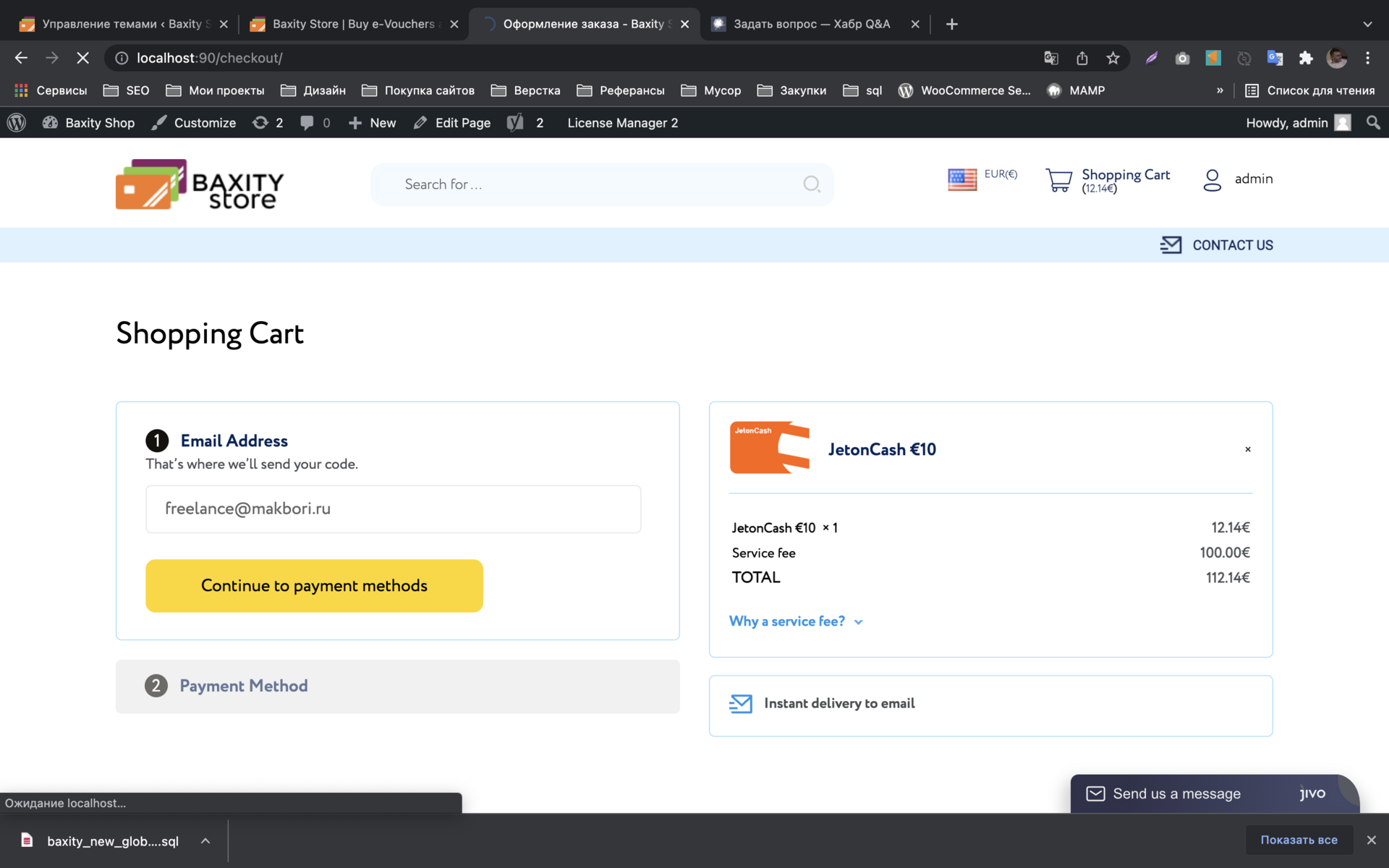Click the browser back arrow
Screen dimensions: 1389x868
coord(21,58)
